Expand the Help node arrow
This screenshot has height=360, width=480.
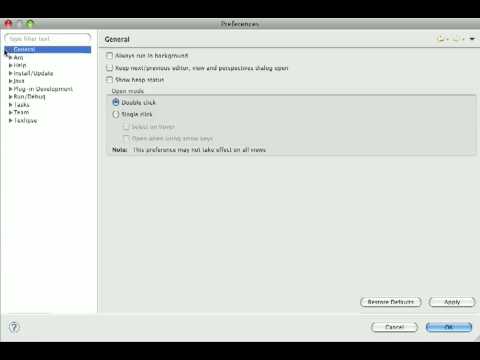[11, 65]
